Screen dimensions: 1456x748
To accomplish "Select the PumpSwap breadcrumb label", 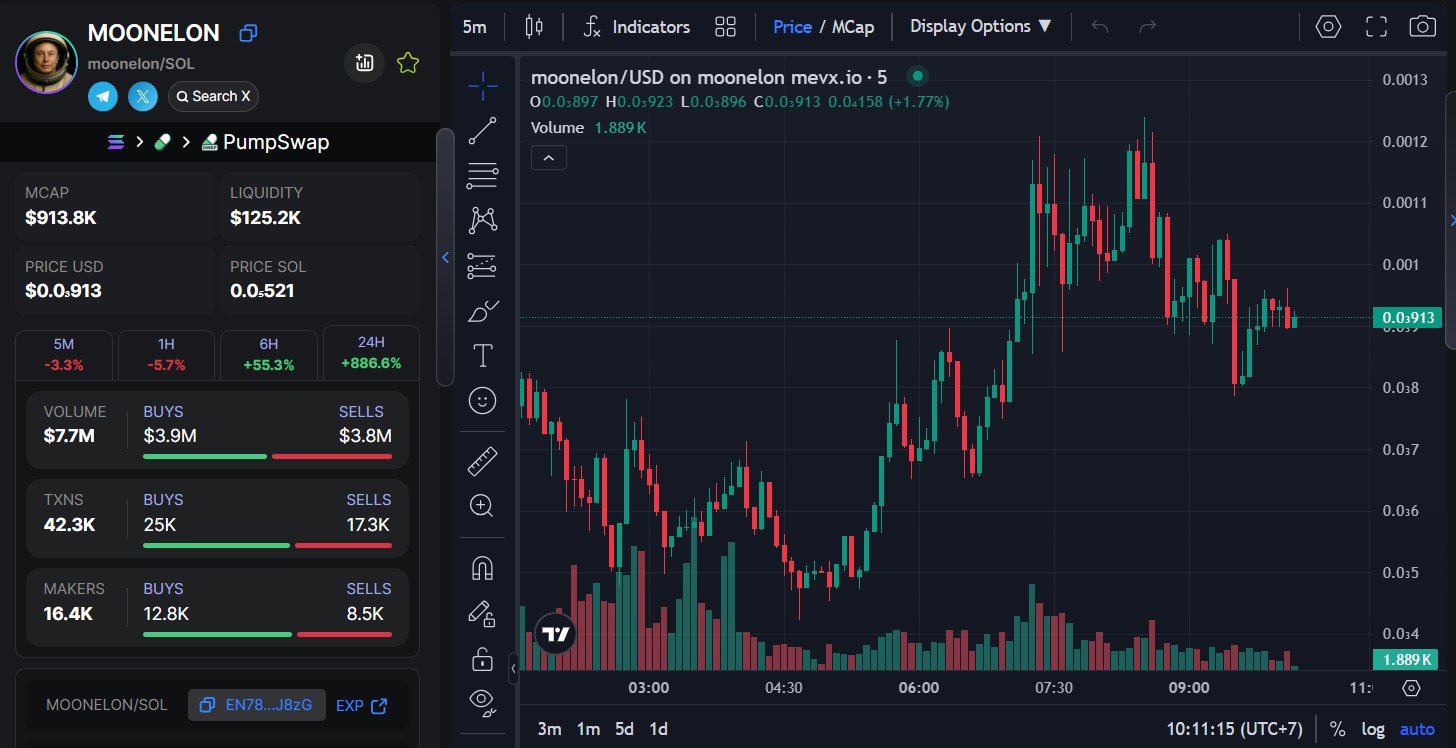I will (276, 142).
